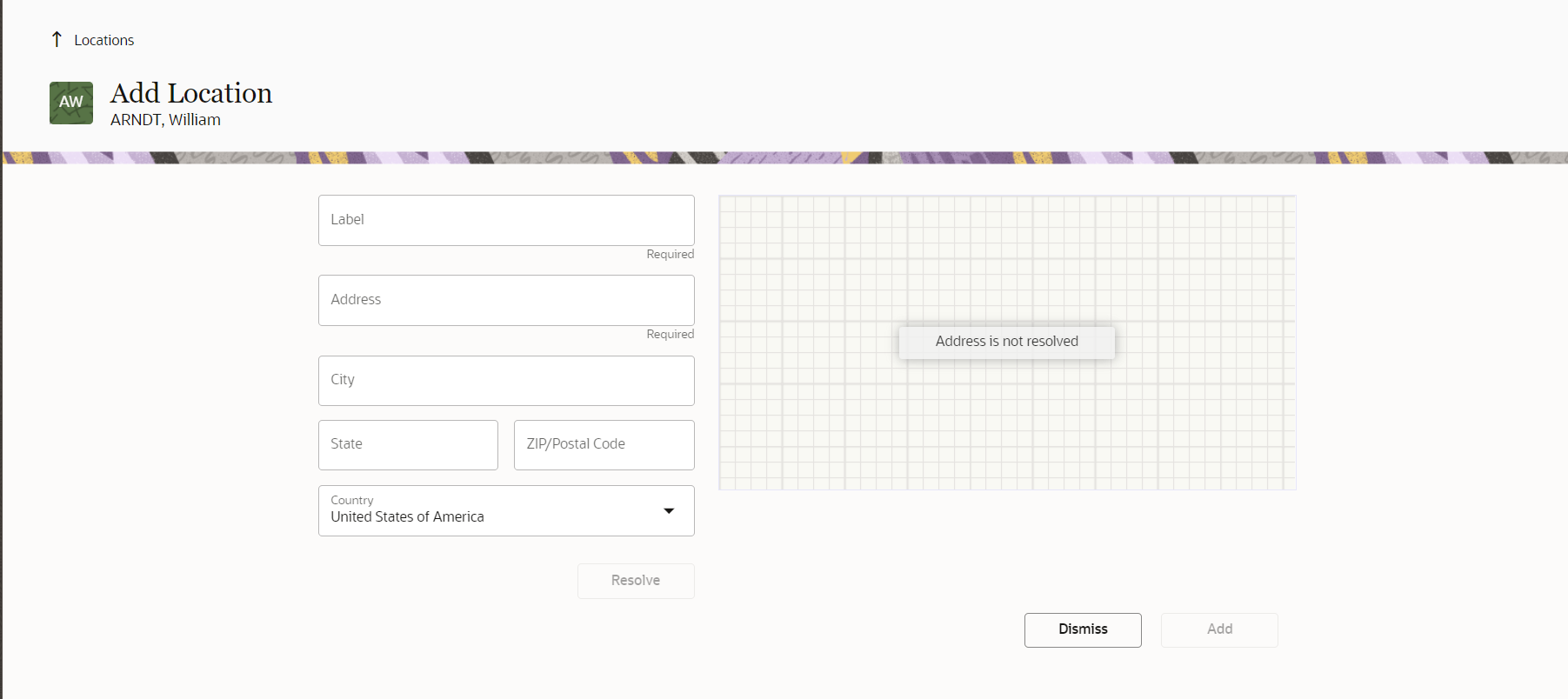Image resolution: width=1568 pixels, height=699 pixels.
Task: Dismiss the Add Location form
Action: (1083, 629)
